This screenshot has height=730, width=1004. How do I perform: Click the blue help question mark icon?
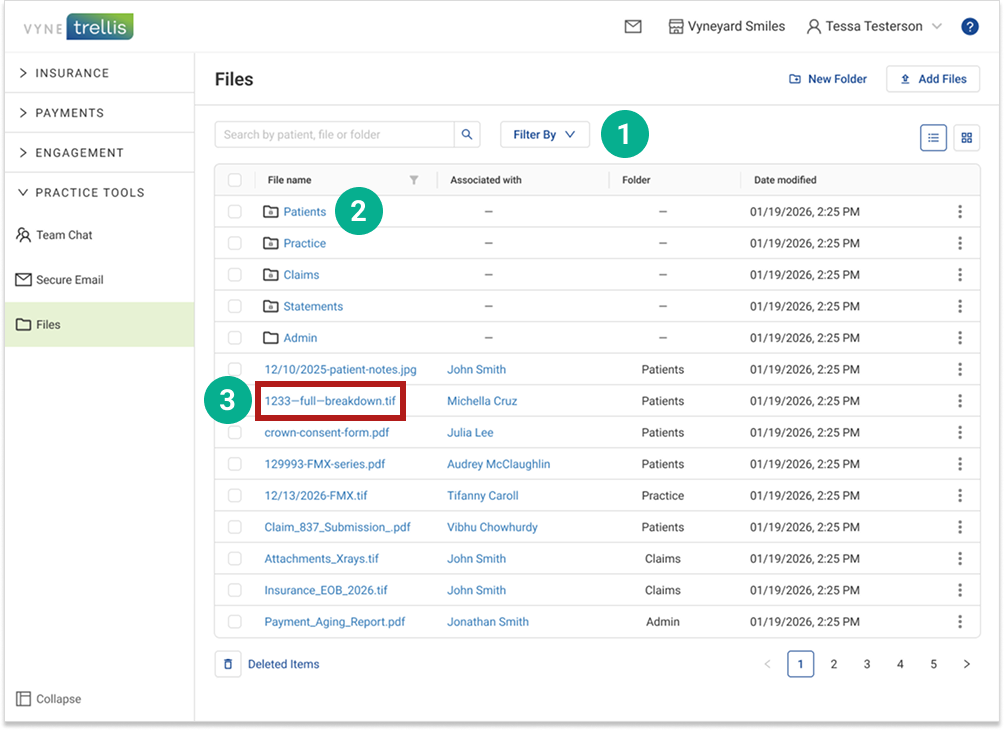[x=969, y=27]
